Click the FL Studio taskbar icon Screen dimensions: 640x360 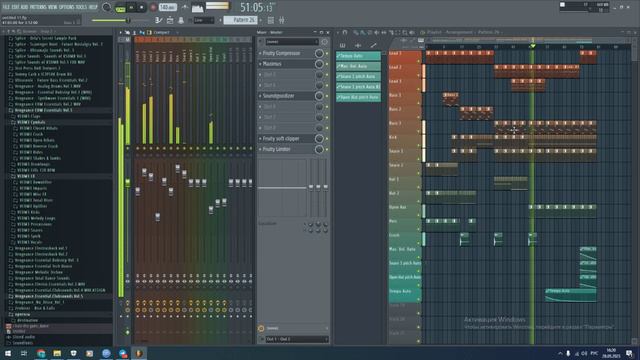click(x=139, y=353)
